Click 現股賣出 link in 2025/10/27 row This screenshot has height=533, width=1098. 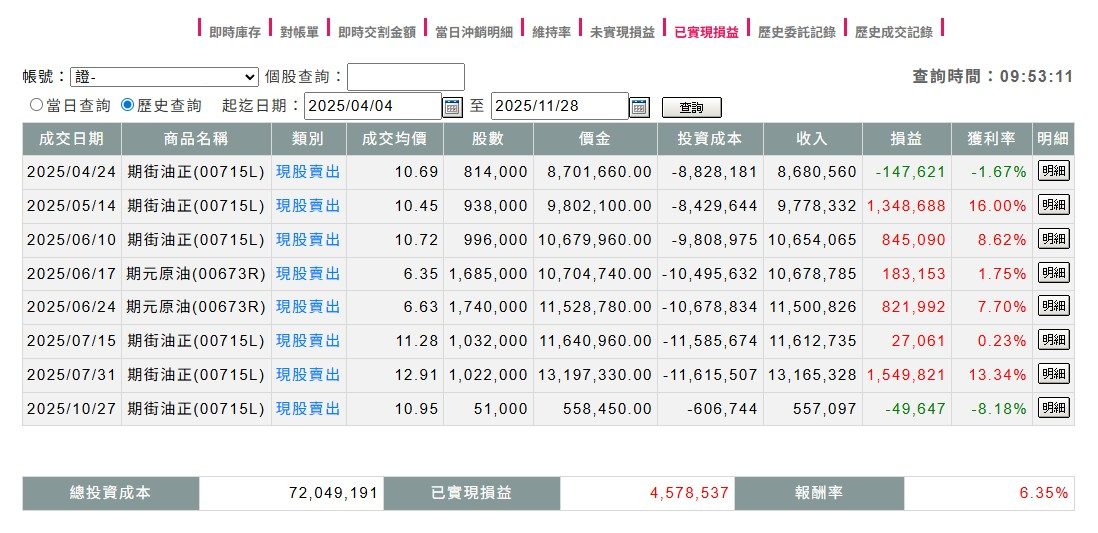[308, 408]
